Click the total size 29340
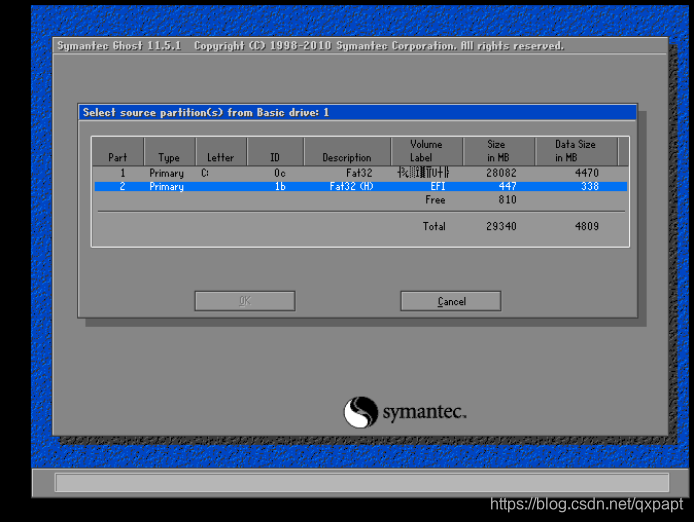 click(501, 227)
